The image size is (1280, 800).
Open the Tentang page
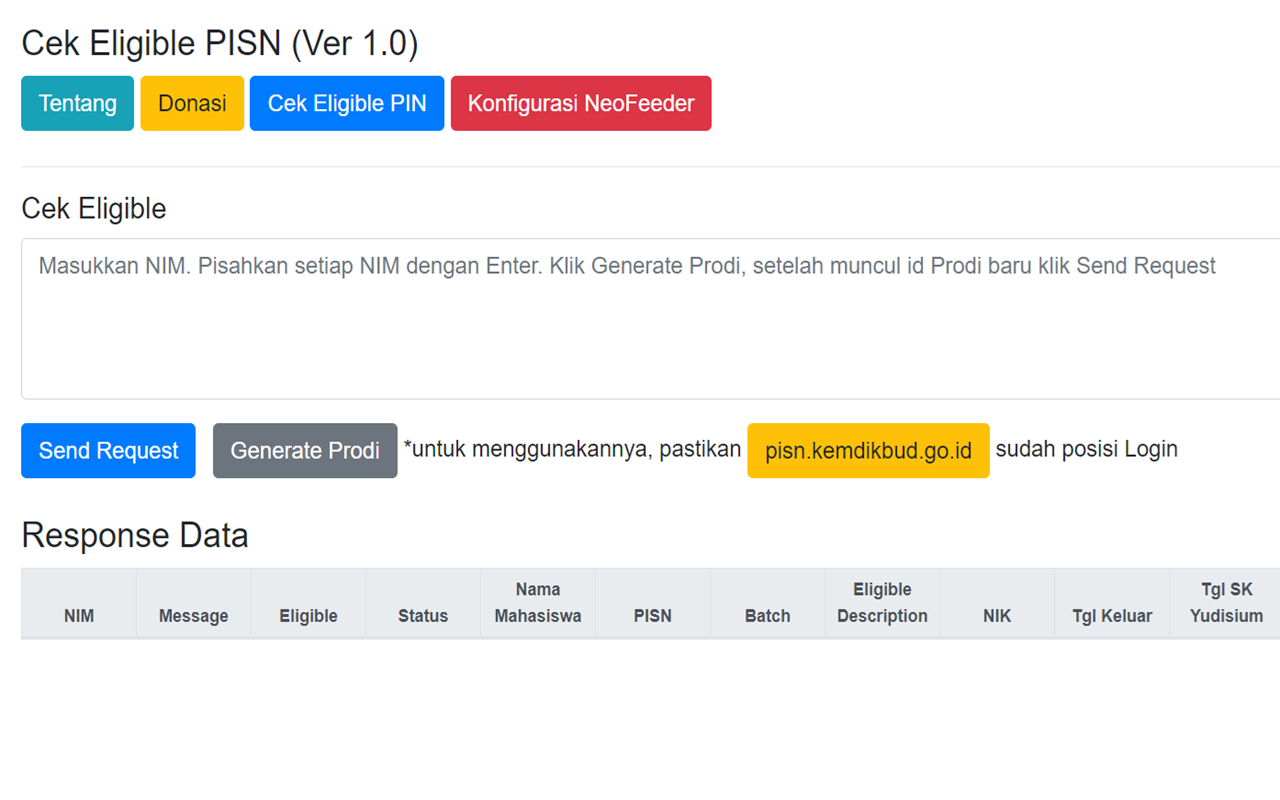(77, 103)
